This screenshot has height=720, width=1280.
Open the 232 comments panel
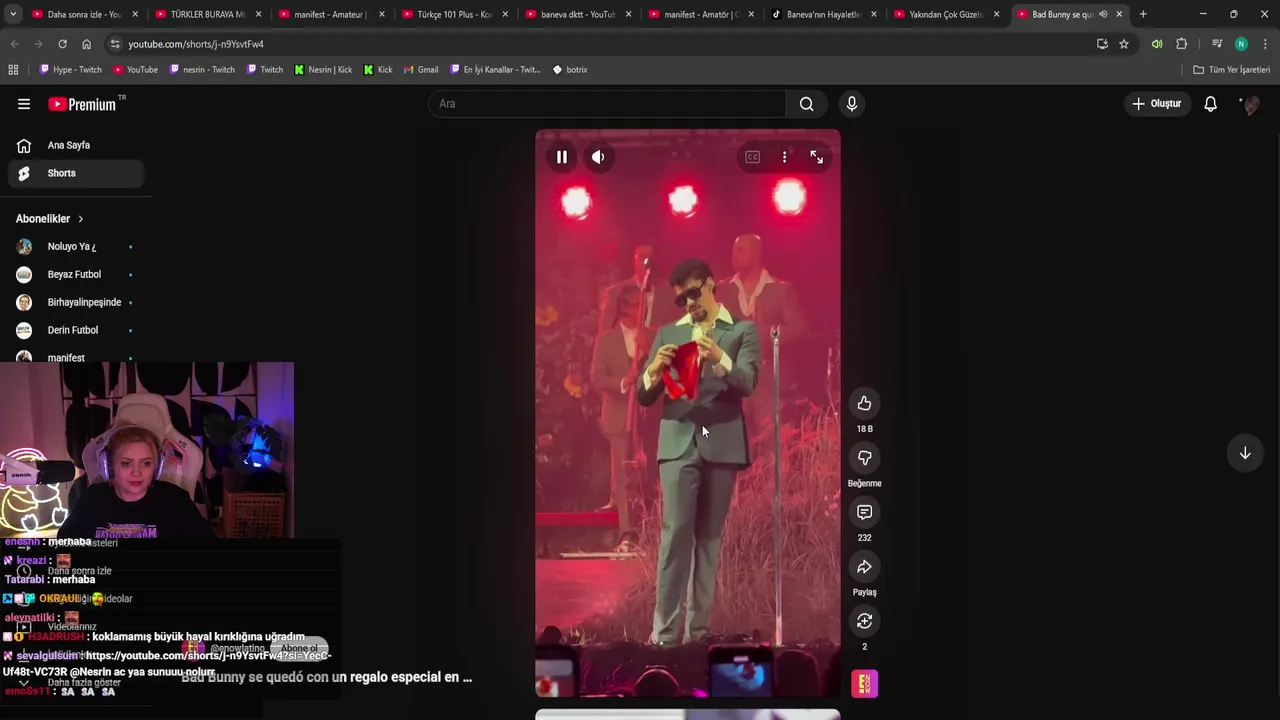click(865, 512)
